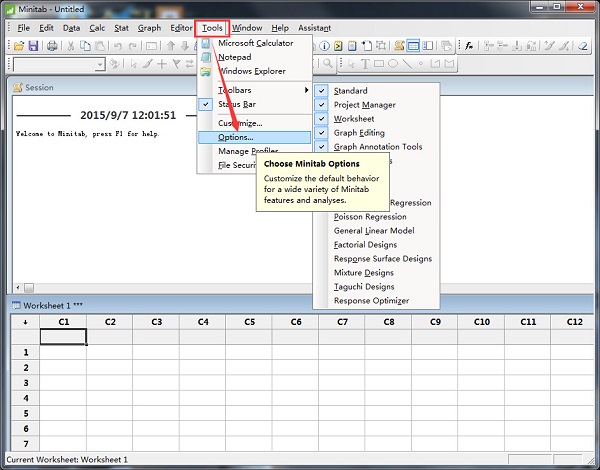Click the Save Project floppy disk icon
Viewport: 600px width, 470px height.
pos(33,46)
